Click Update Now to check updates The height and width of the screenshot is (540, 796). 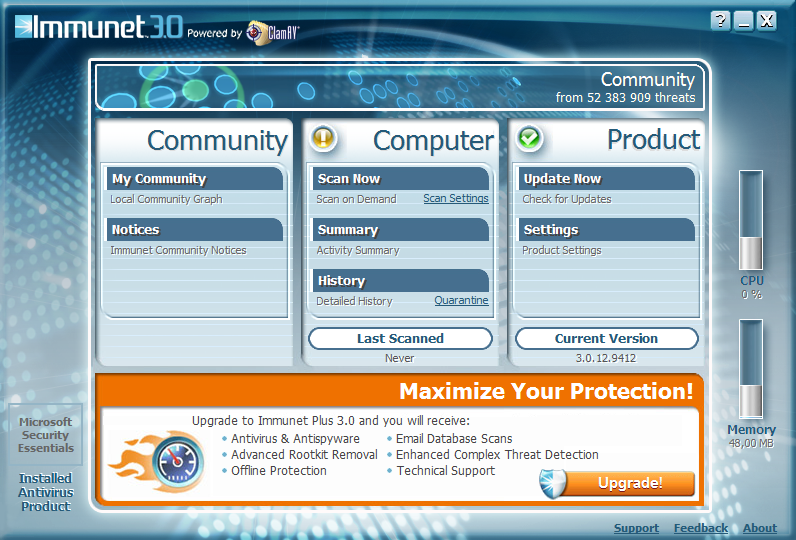click(x=607, y=179)
